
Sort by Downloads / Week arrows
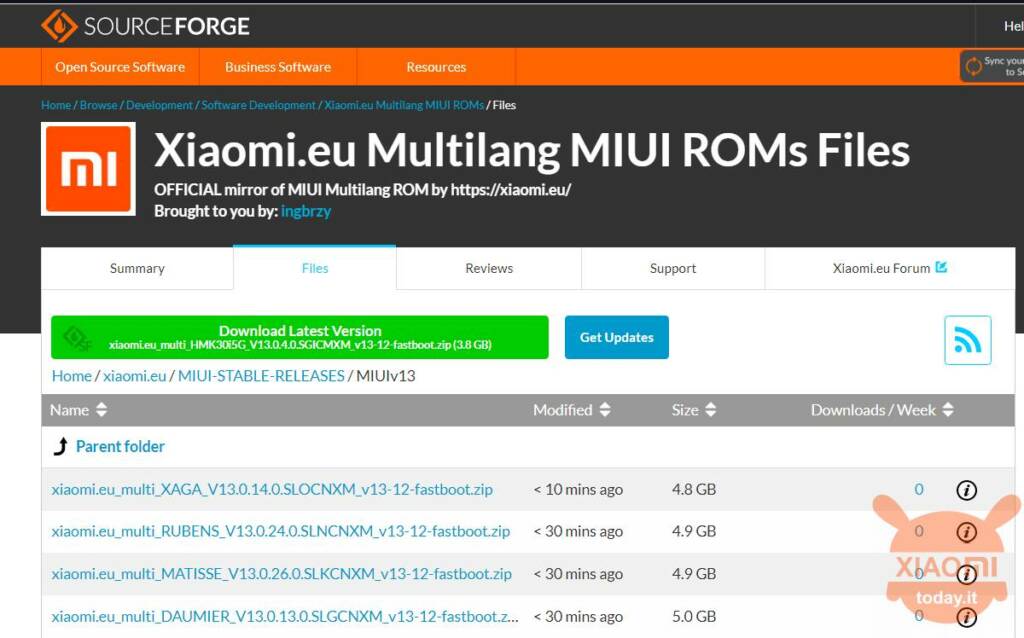pyautogui.click(x=948, y=410)
